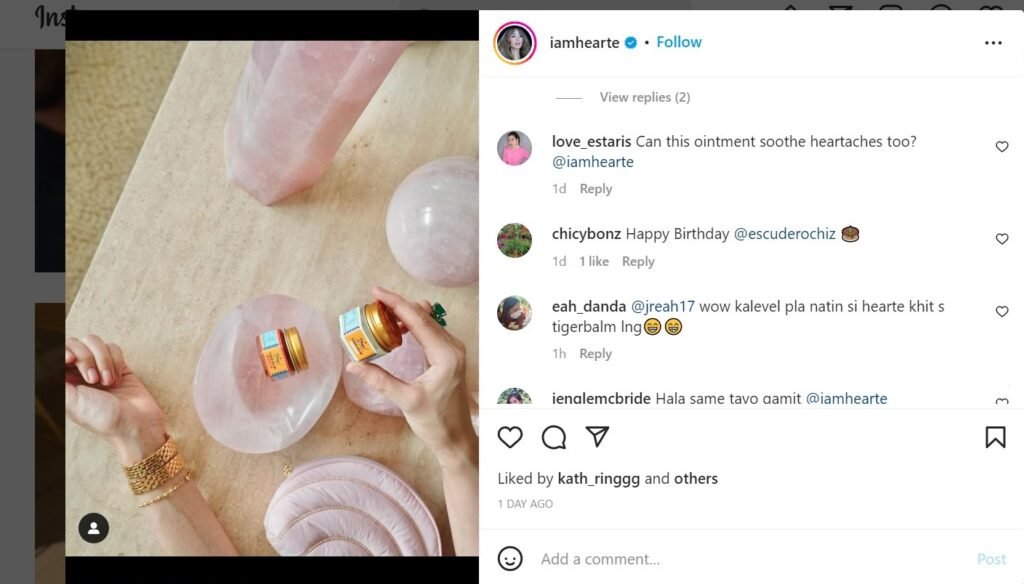Open the three-dot more options menu

(993, 43)
